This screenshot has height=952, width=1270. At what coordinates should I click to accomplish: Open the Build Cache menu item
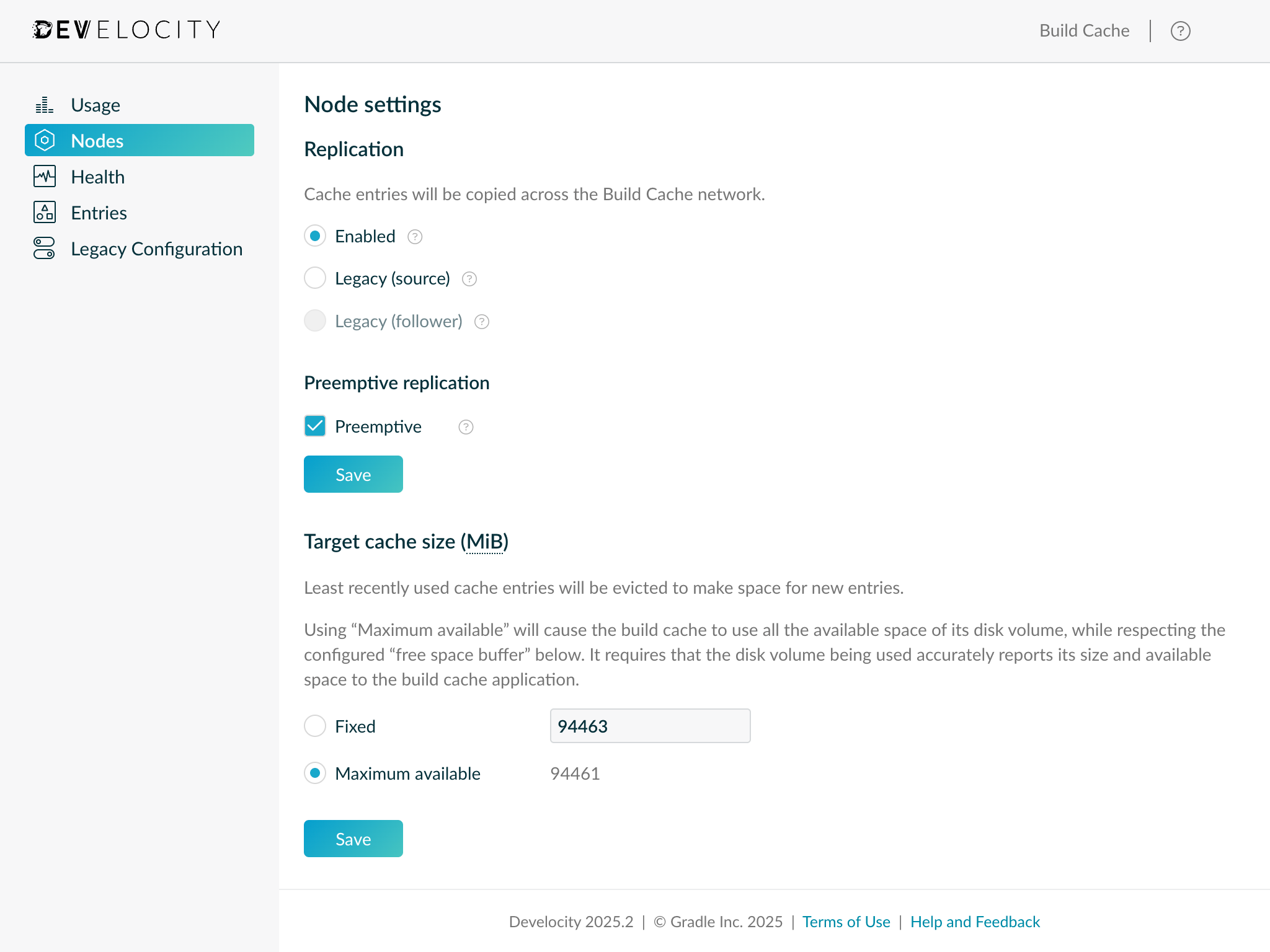pyautogui.click(x=1084, y=30)
